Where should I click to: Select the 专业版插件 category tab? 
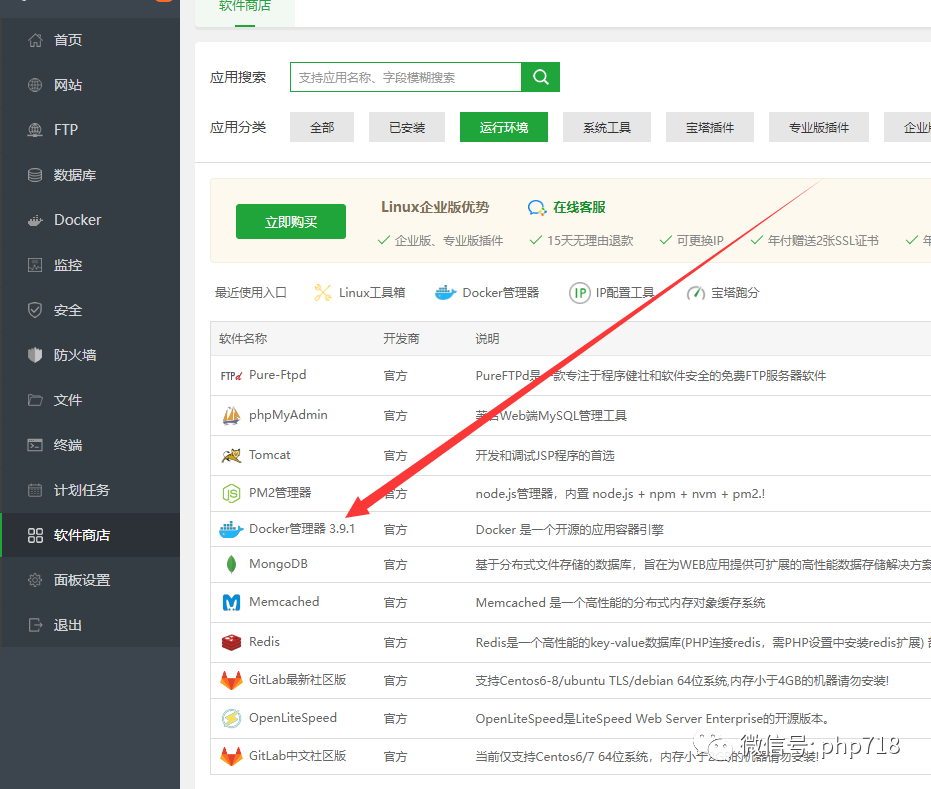click(x=819, y=127)
